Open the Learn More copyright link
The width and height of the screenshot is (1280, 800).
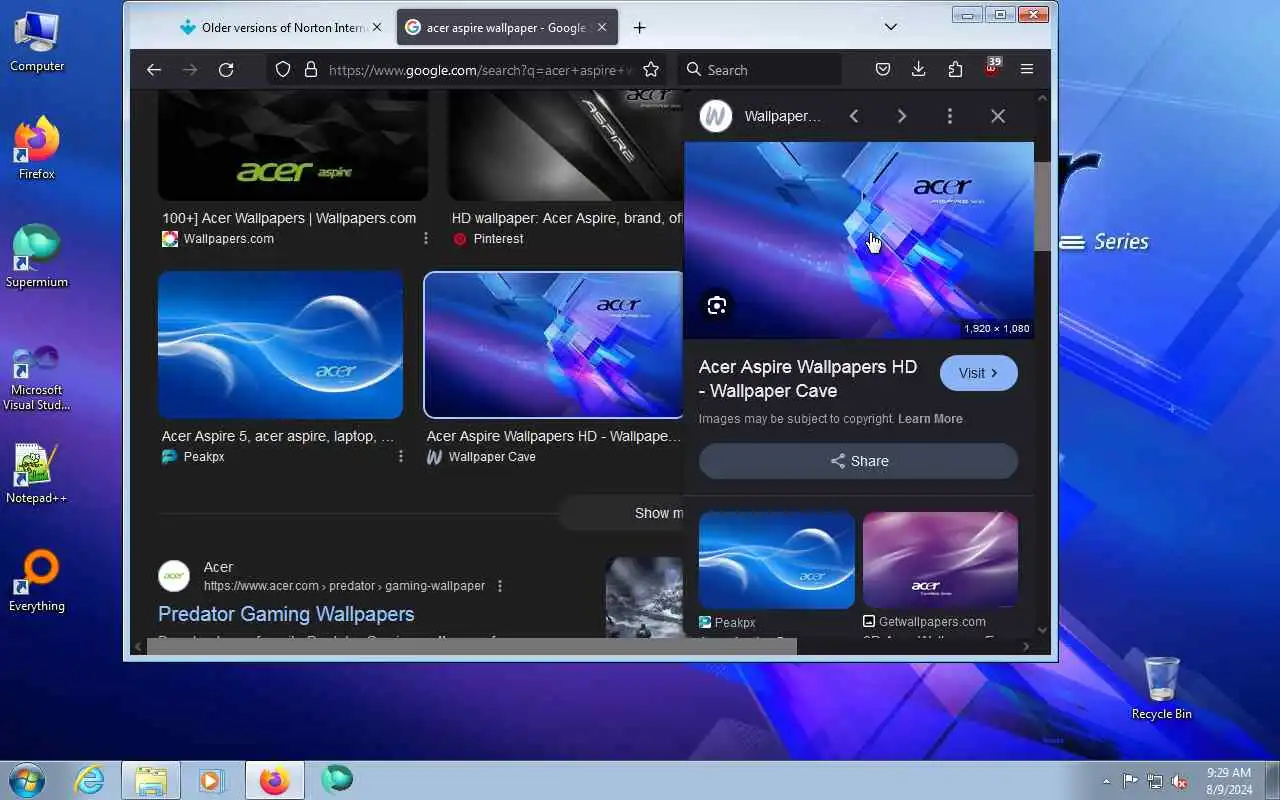pos(930,419)
